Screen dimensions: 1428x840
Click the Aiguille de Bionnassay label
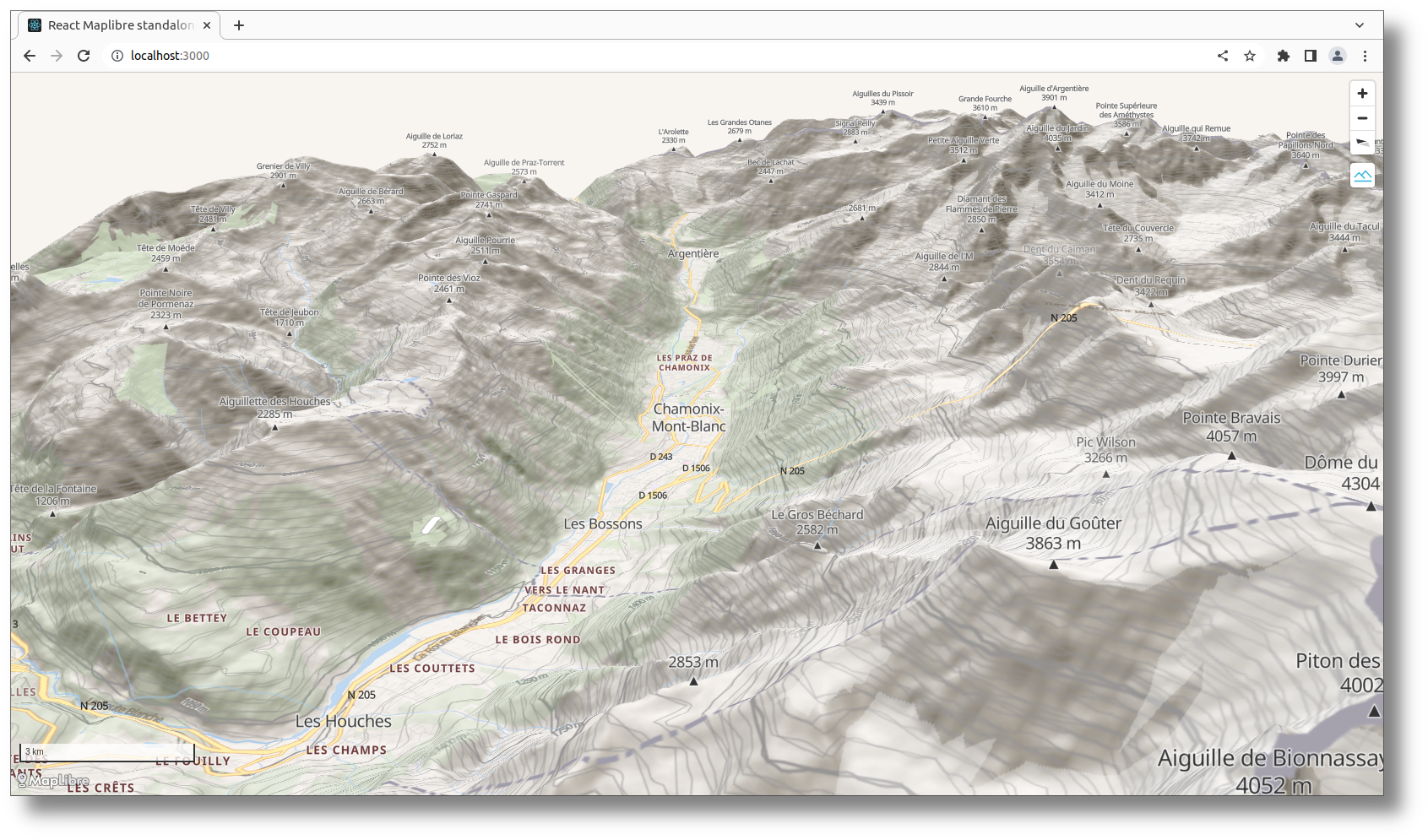pyautogui.click(x=1271, y=772)
